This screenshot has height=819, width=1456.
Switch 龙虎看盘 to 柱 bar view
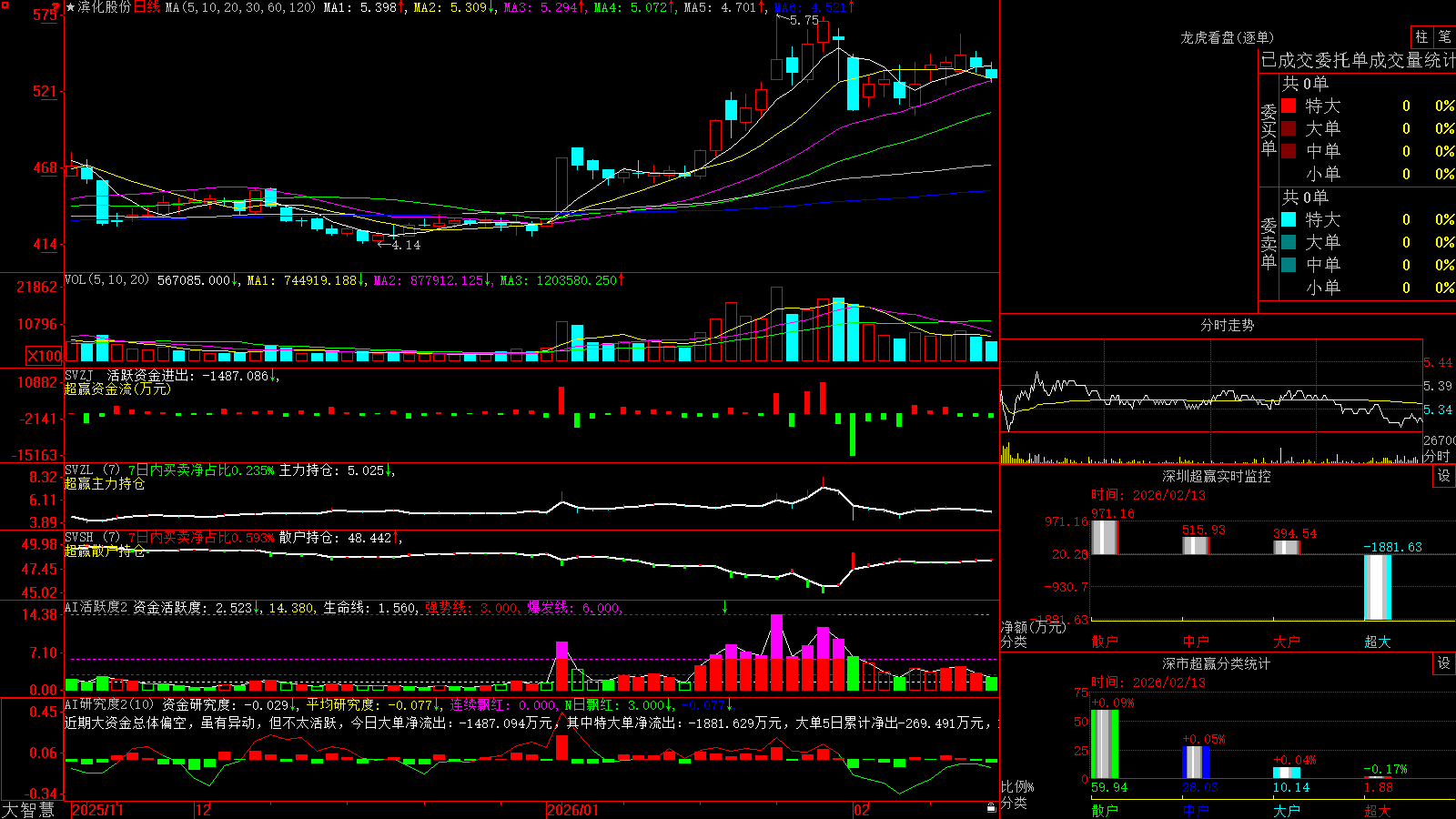click(x=1421, y=37)
